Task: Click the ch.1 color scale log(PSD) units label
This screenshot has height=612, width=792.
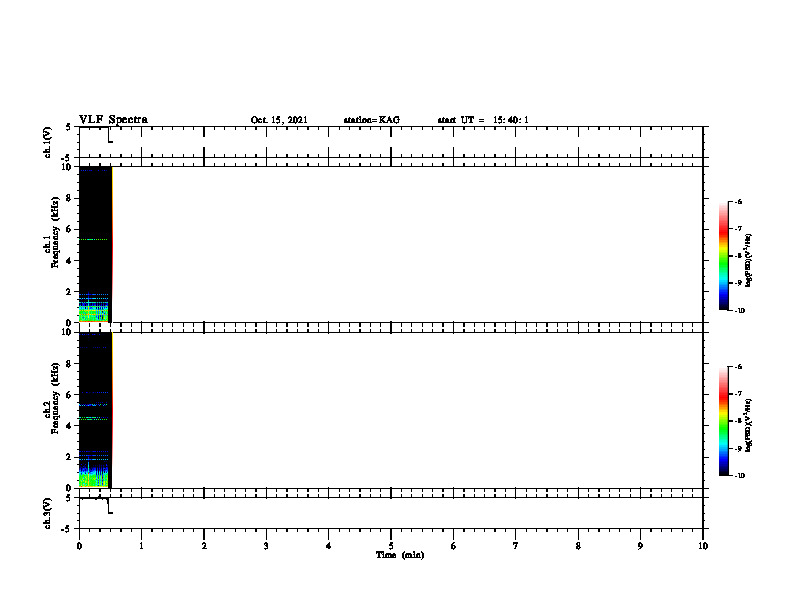Action: coord(749,260)
